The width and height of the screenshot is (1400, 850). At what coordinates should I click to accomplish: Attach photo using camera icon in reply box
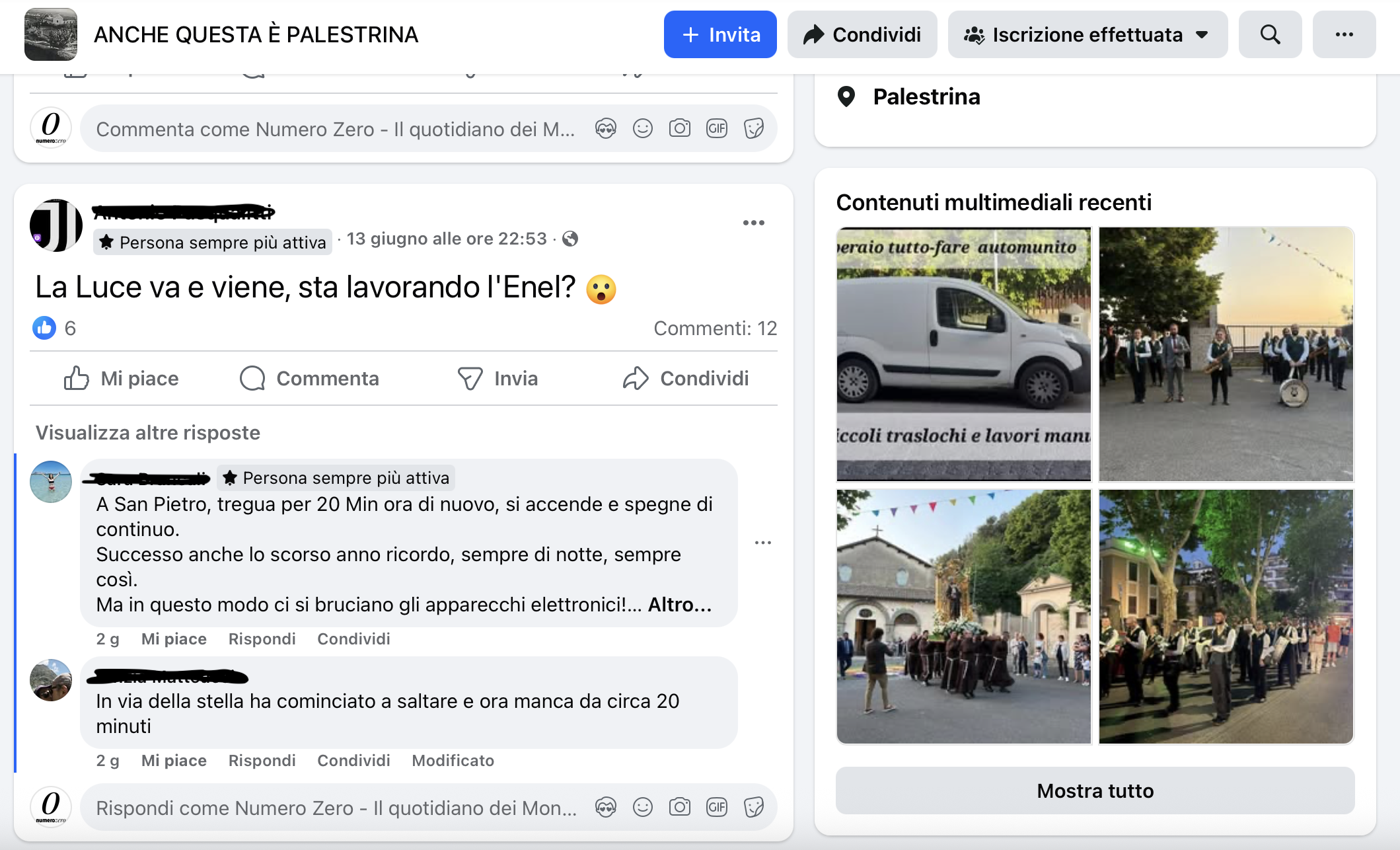tap(680, 807)
